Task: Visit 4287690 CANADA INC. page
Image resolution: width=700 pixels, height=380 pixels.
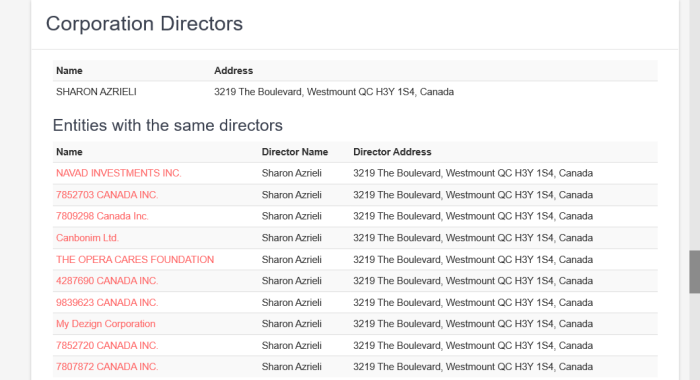Action: coord(107,281)
